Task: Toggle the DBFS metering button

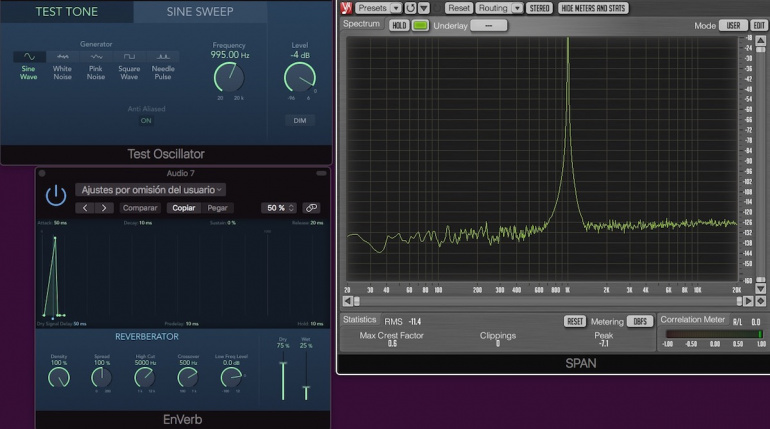Action: point(640,322)
